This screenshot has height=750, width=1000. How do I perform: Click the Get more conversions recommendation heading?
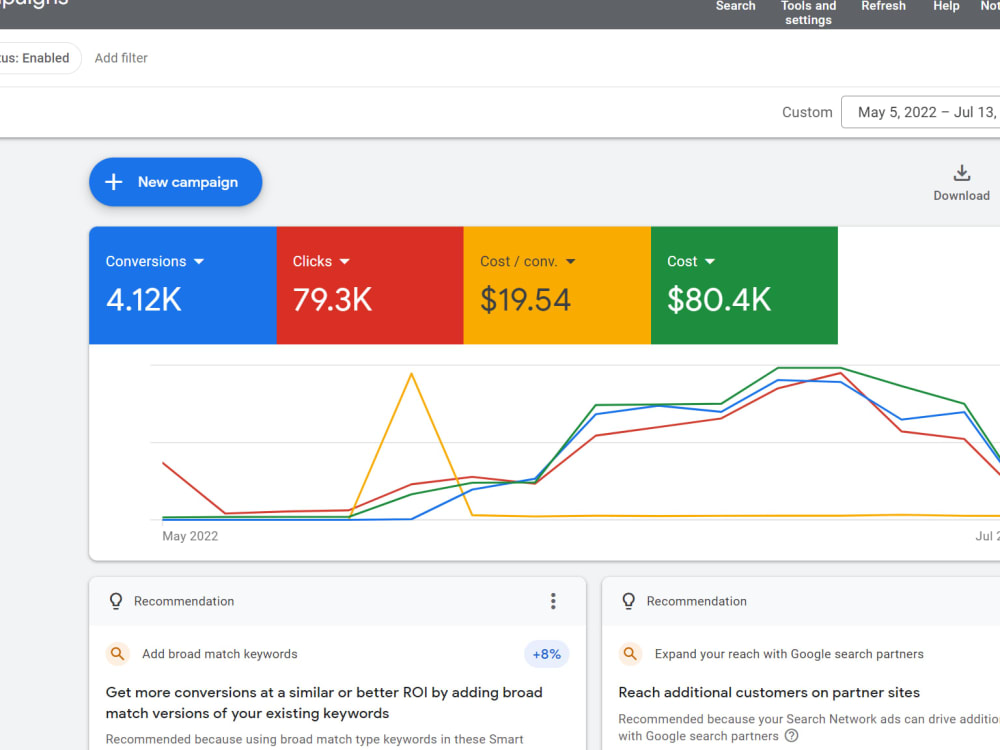pos(324,703)
